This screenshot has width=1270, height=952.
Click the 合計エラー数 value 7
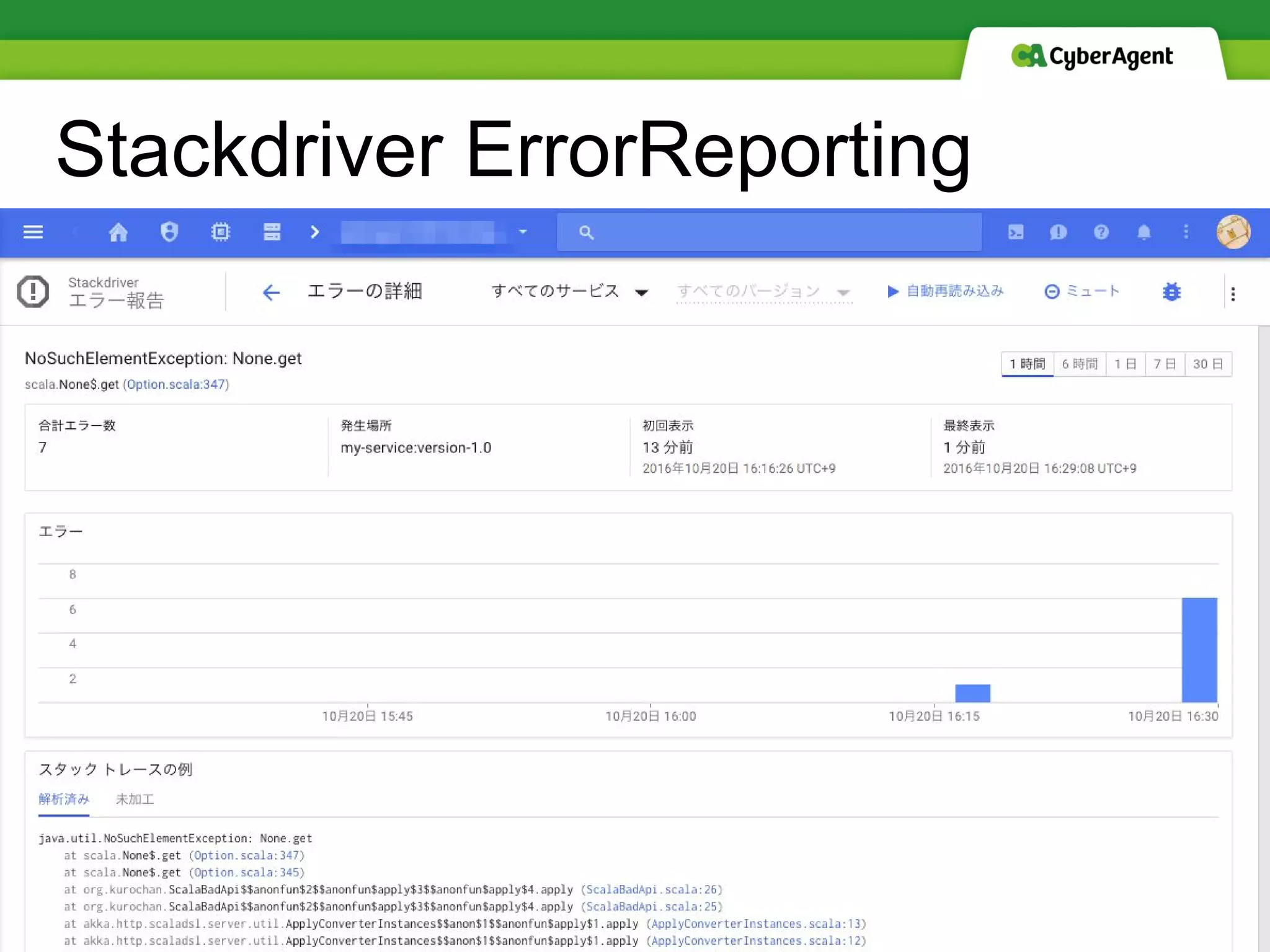pyautogui.click(x=42, y=447)
